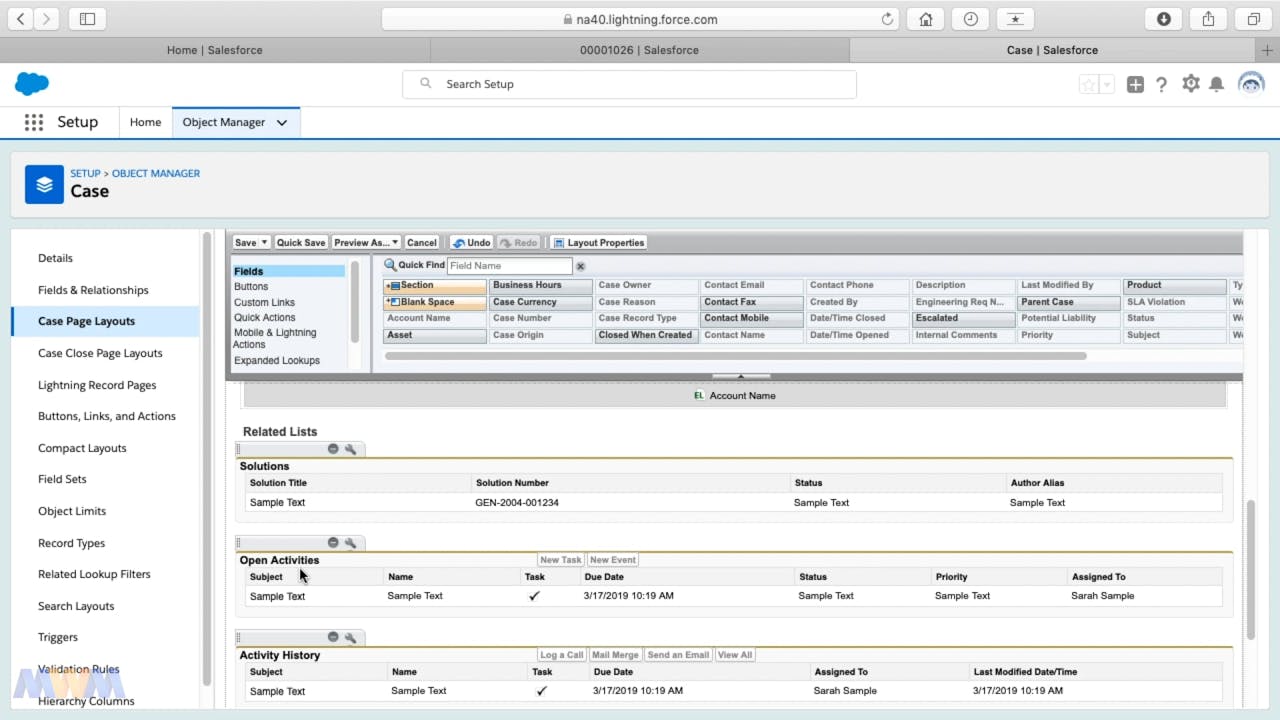Select the Buttons category in the palette
Image resolution: width=1280 pixels, height=720 pixels.
pos(253,286)
